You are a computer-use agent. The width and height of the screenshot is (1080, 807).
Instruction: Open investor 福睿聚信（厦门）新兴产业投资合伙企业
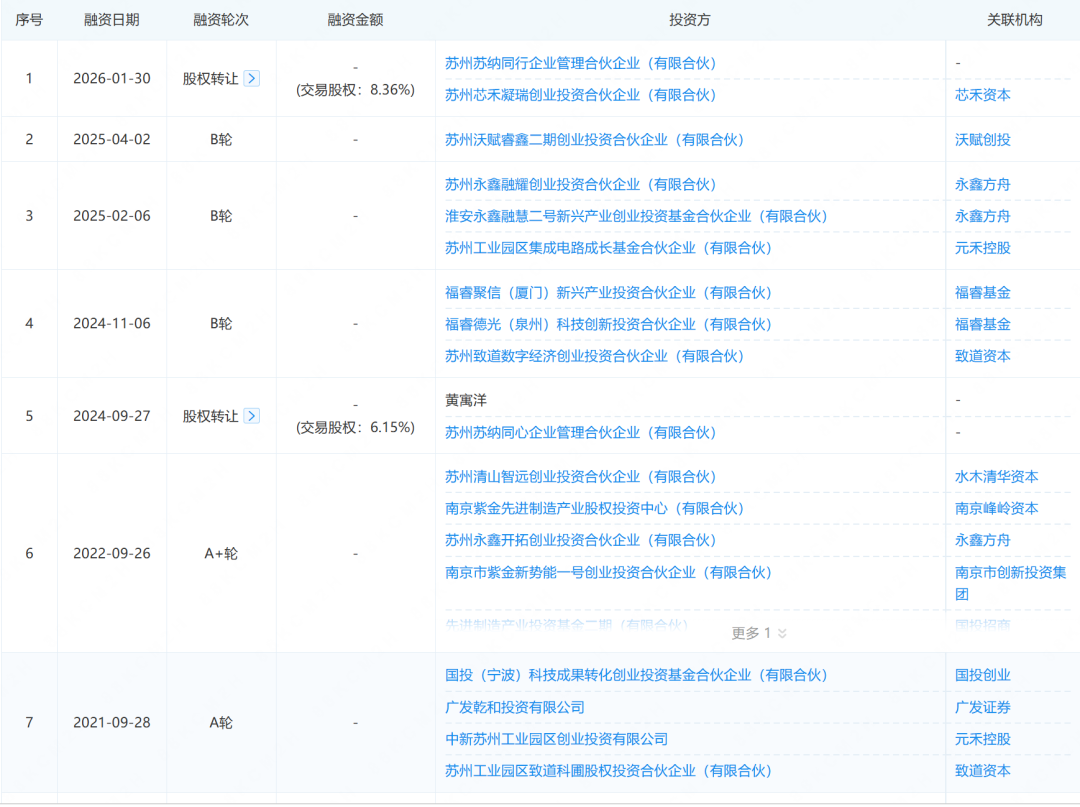(608, 293)
